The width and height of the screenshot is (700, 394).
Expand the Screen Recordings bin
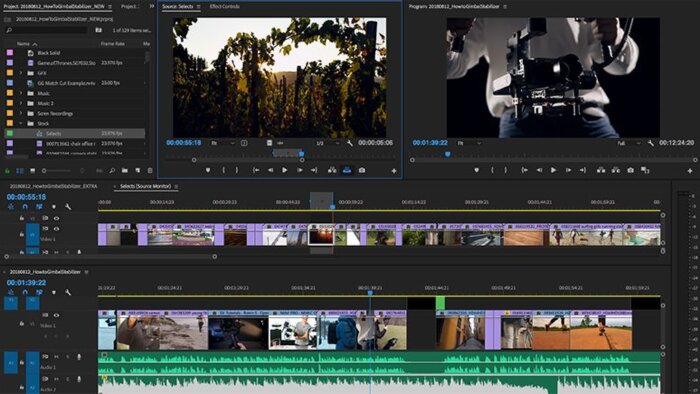21,113
